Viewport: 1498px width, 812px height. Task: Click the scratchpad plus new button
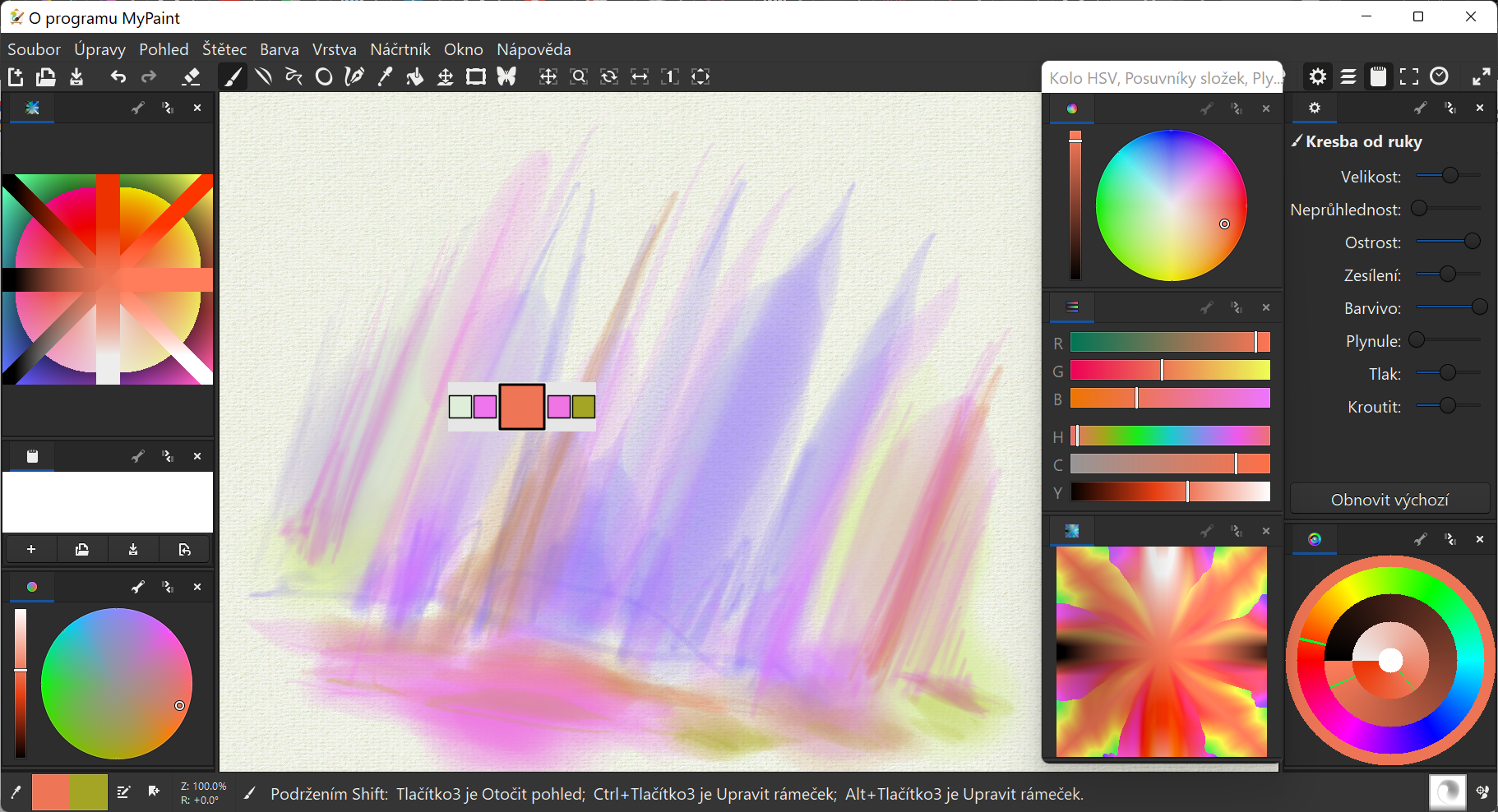tap(31, 549)
